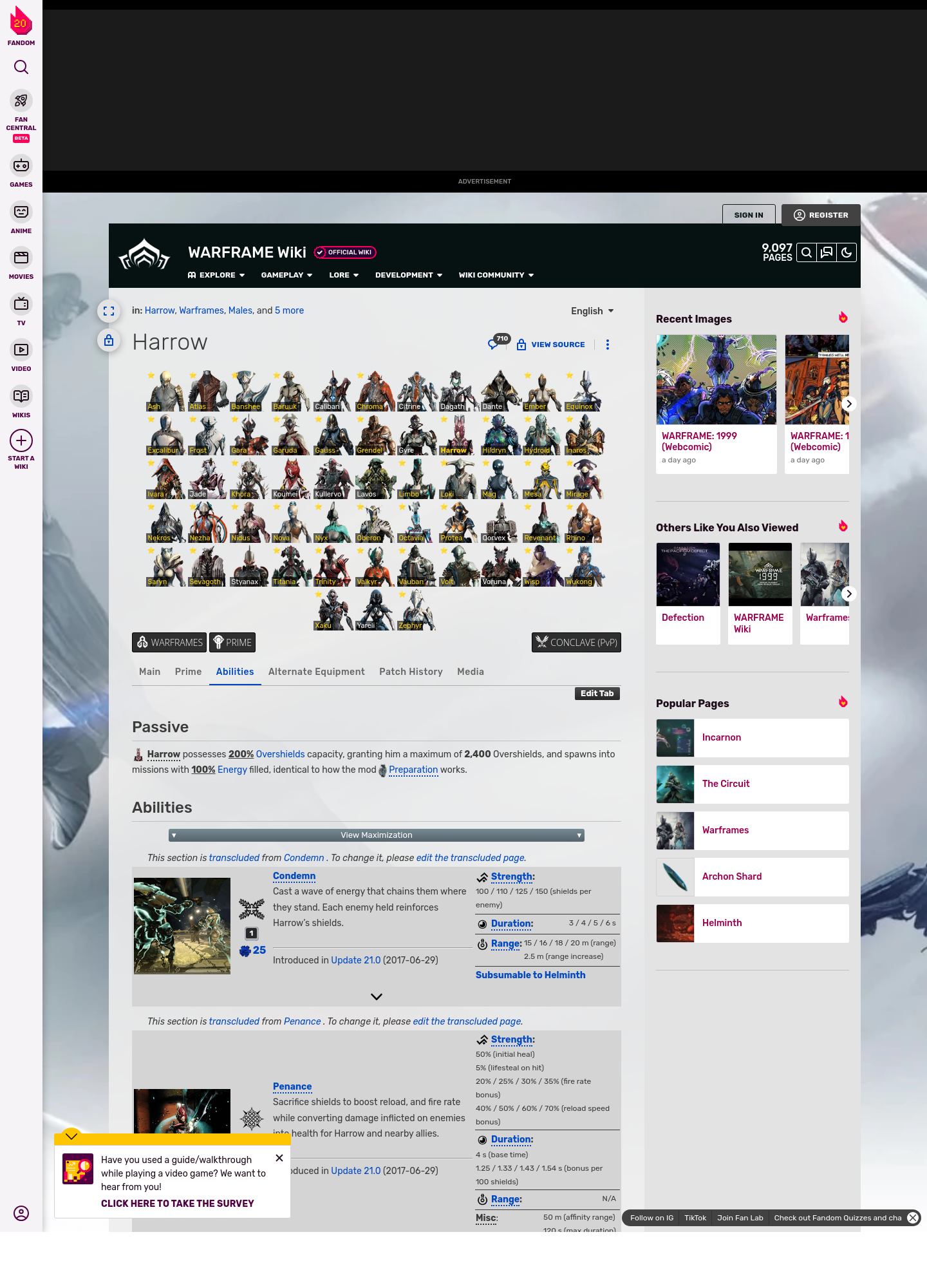The image size is (927, 1288).
Task: Open the GAMEPLAY dropdown menu
Action: (286, 275)
